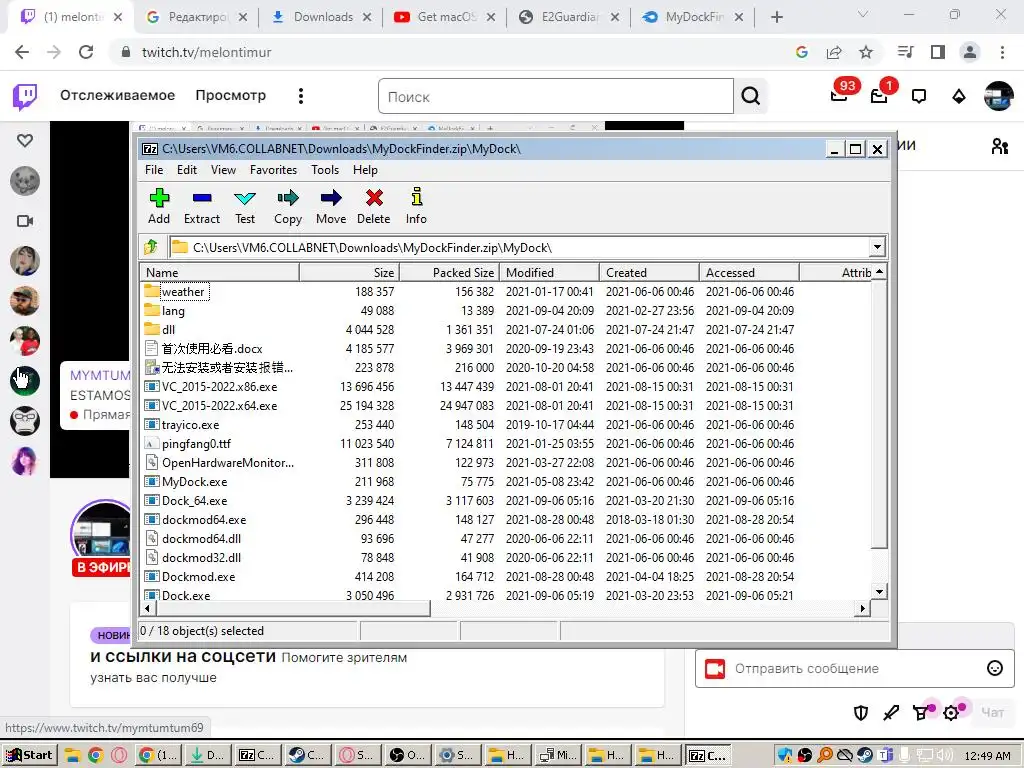
Task: Click the Twitch logo home icon
Action: pos(25,97)
